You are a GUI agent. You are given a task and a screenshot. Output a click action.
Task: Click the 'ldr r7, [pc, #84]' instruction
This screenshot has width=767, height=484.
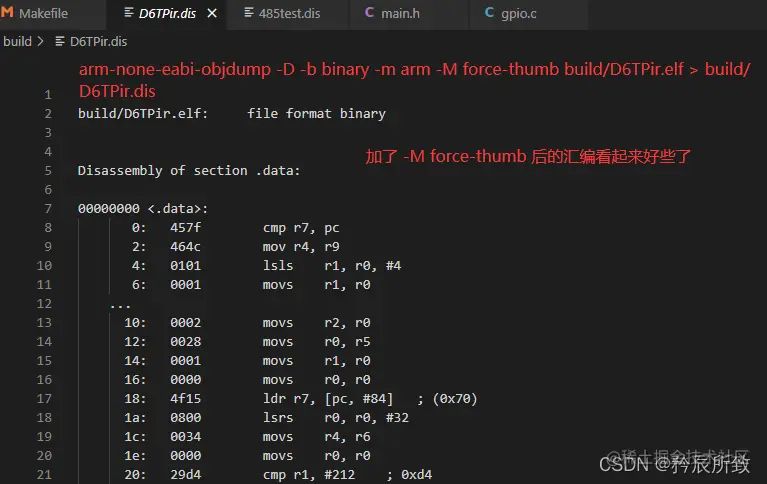(328, 398)
